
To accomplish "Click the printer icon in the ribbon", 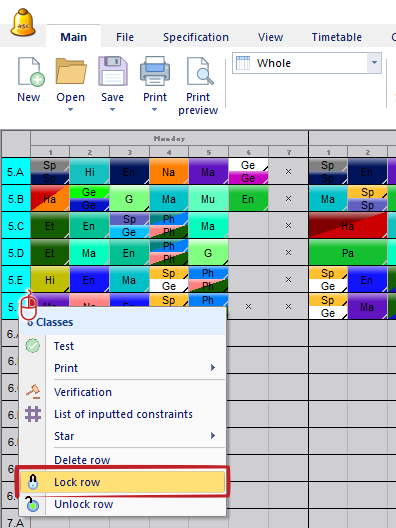I will [x=155, y=71].
